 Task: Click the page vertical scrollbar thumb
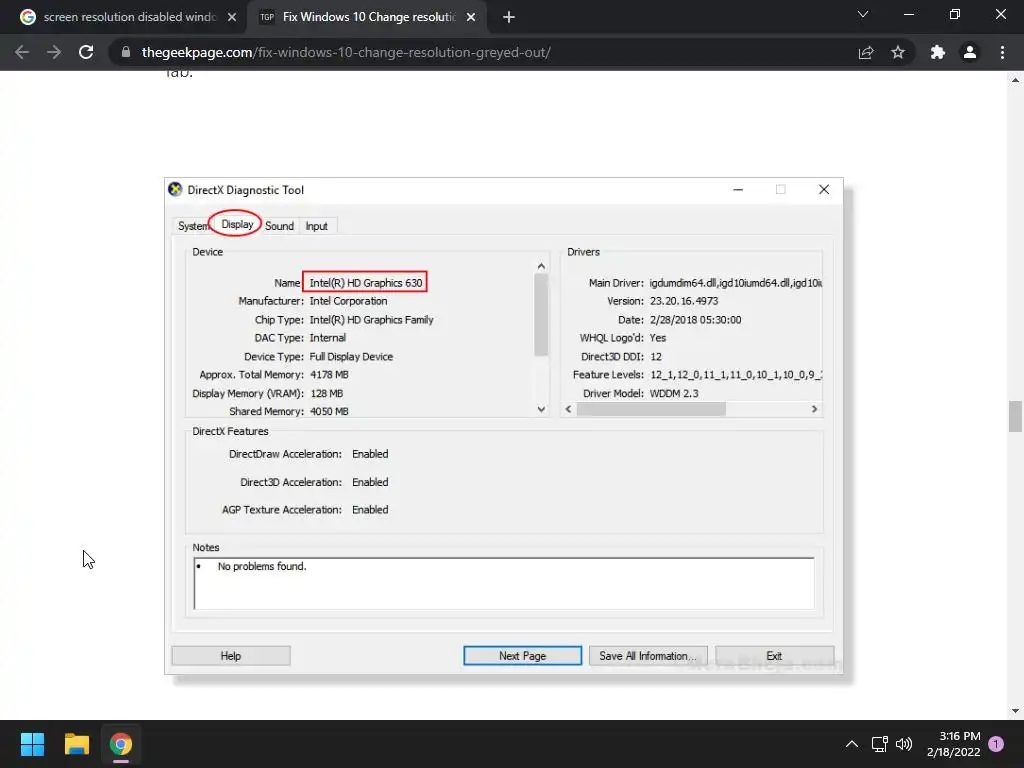point(1015,417)
